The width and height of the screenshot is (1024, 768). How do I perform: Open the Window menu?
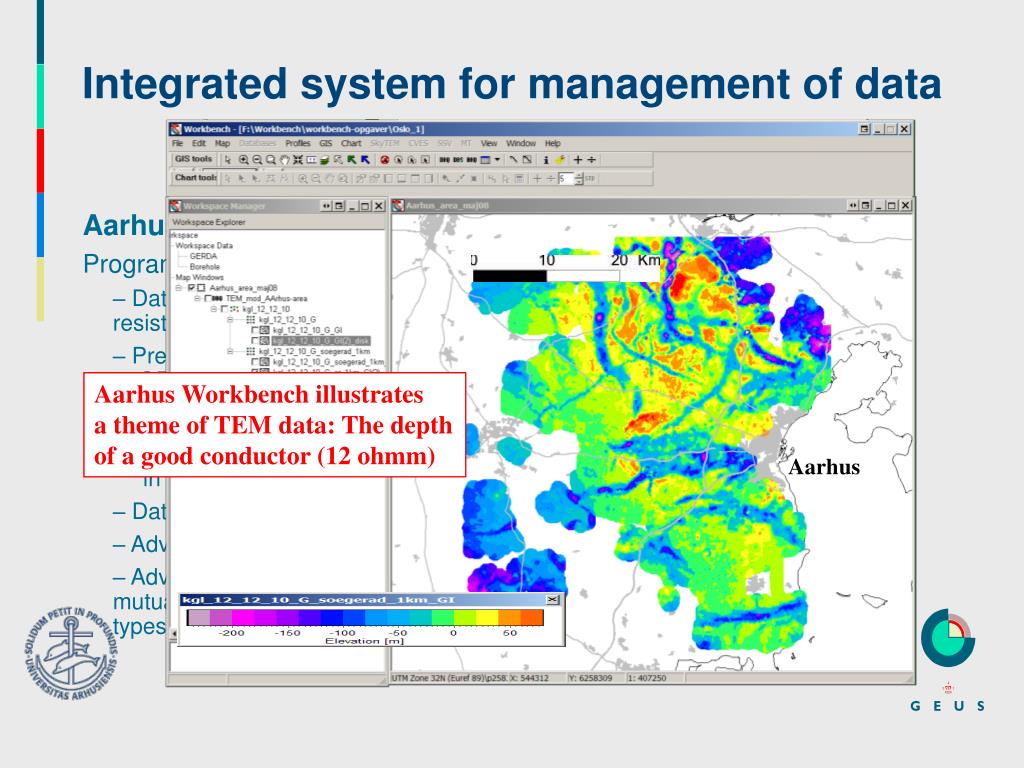point(520,143)
